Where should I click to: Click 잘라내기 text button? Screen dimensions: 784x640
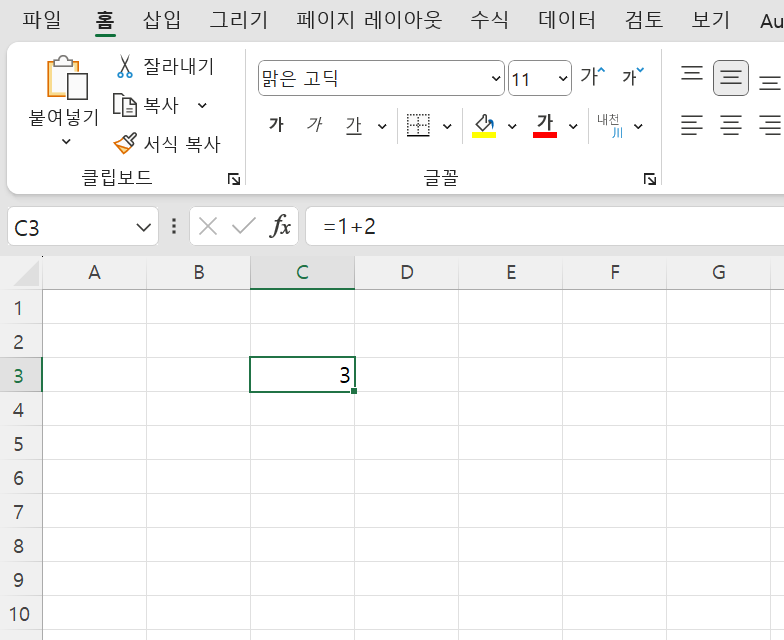point(178,66)
